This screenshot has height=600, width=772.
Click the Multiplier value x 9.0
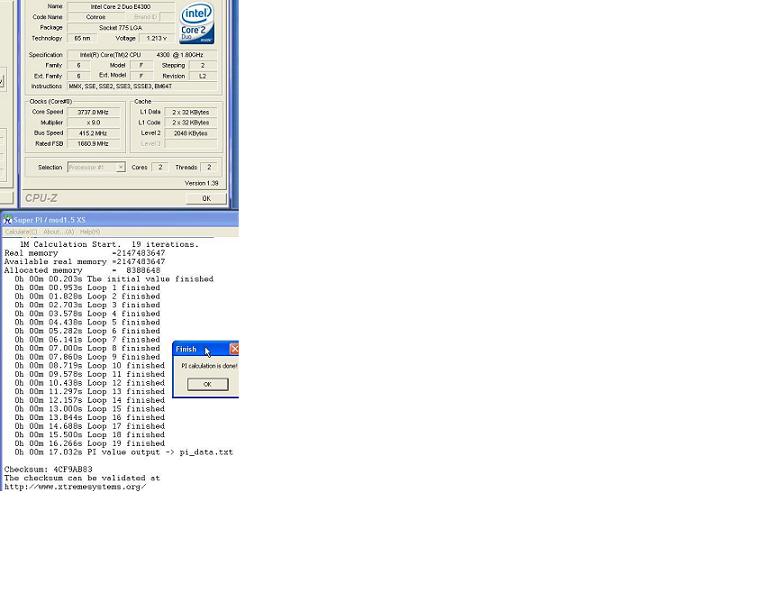pyautogui.click(x=93, y=123)
